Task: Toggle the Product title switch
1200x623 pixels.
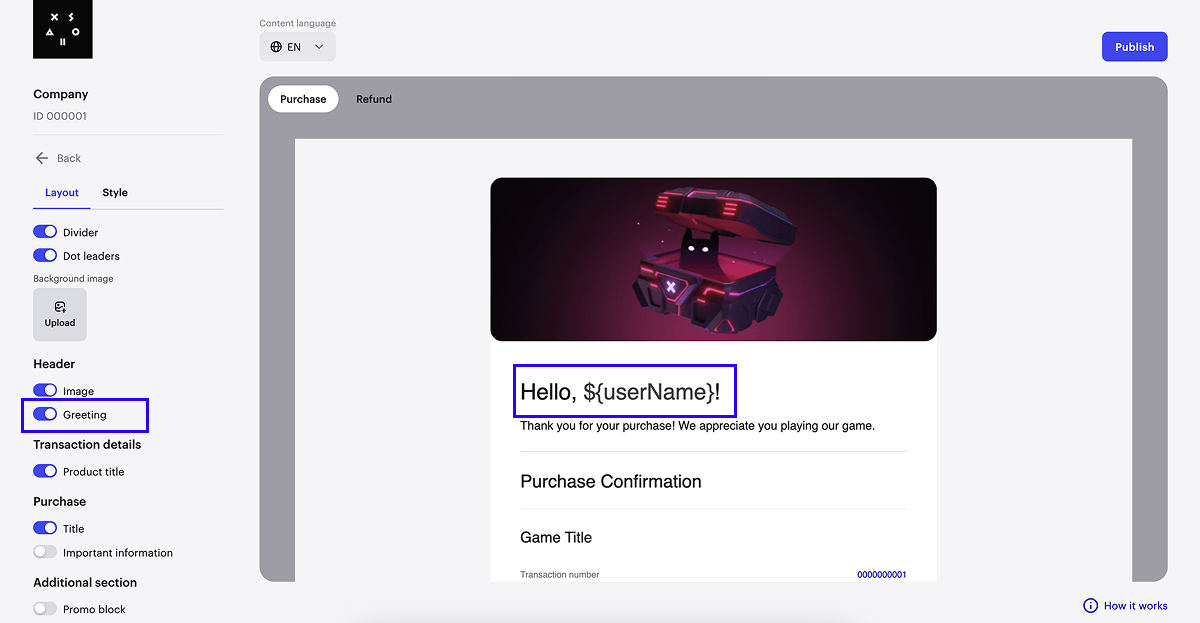Action: tap(45, 472)
